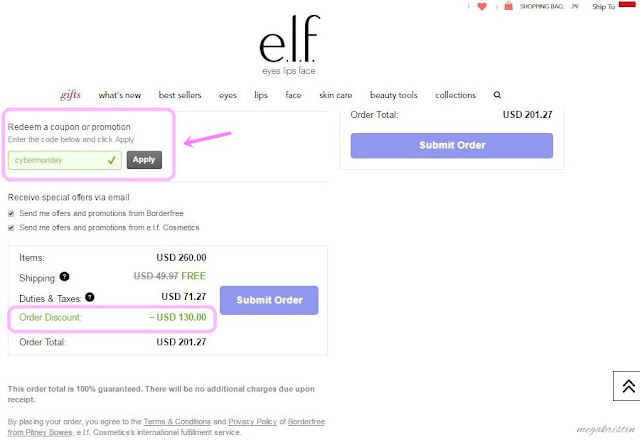Open the shopping bag icon
The width and height of the screenshot is (640, 440).
pyautogui.click(x=509, y=6)
